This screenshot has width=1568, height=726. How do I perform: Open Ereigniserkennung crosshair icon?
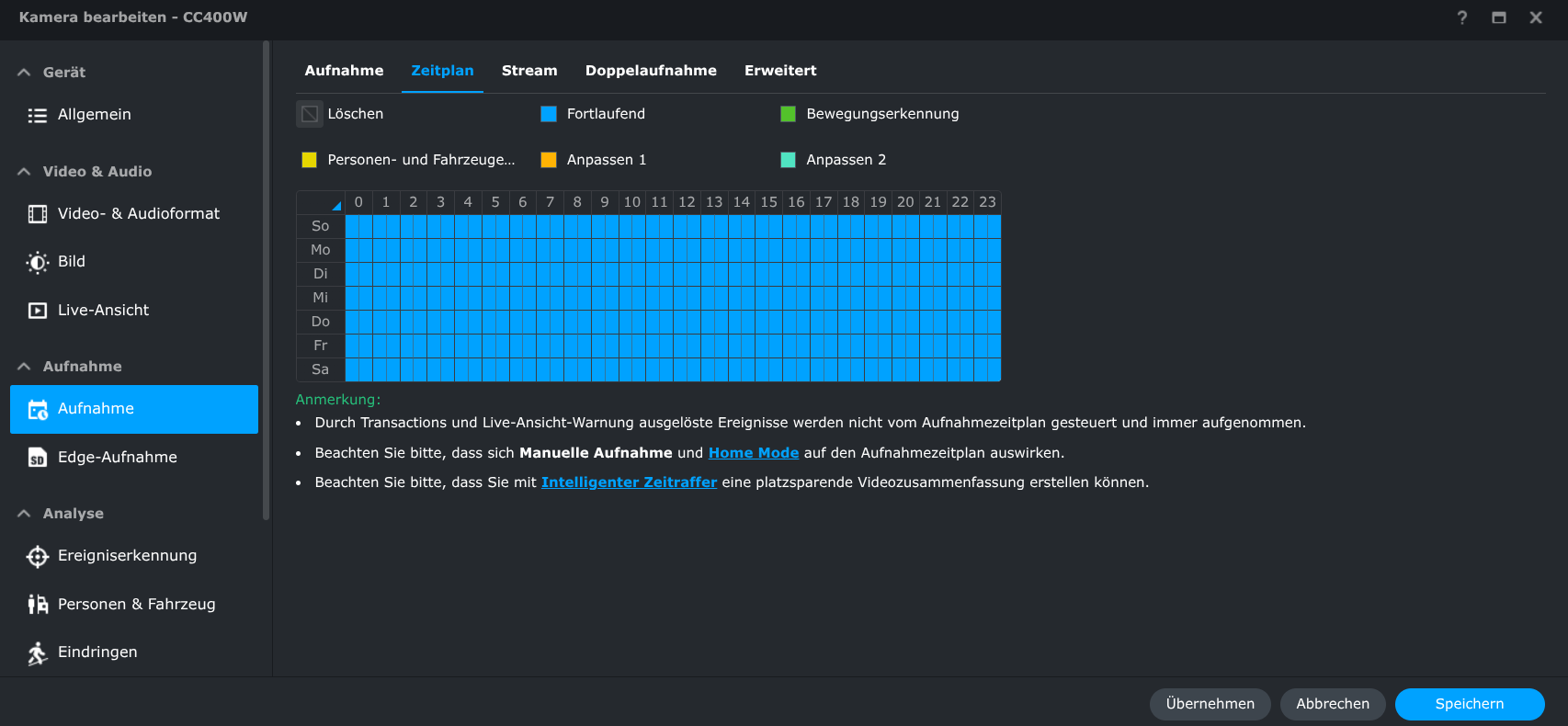[37, 556]
